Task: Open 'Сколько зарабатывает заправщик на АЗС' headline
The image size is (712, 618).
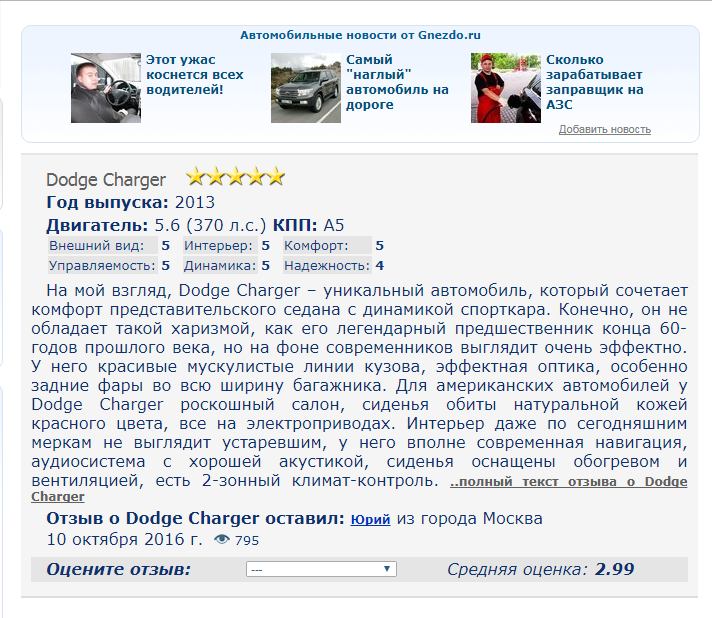Action: point(594,82)
